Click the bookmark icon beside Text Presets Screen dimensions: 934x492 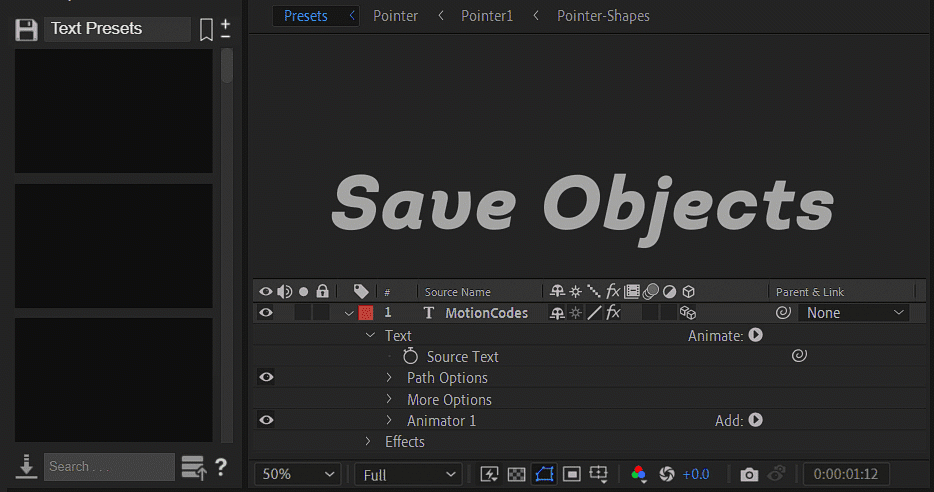tap(206, 29)
